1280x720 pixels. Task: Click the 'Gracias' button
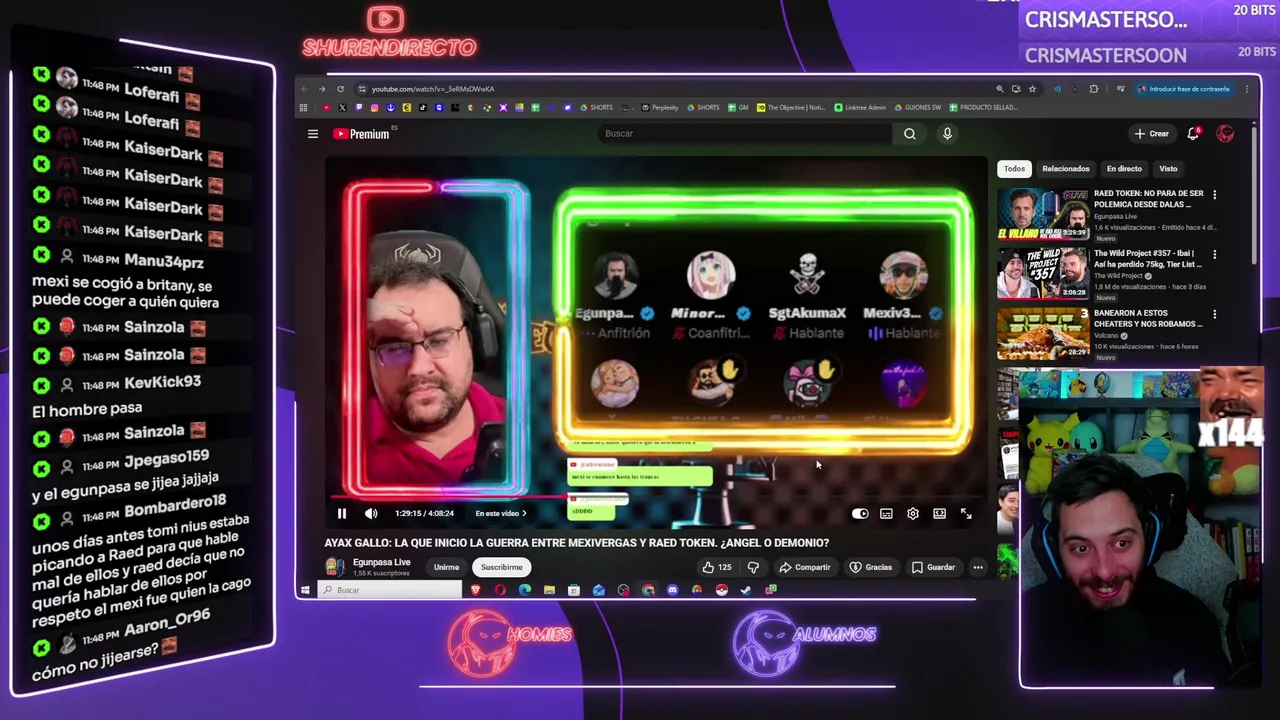coord(871,567)
